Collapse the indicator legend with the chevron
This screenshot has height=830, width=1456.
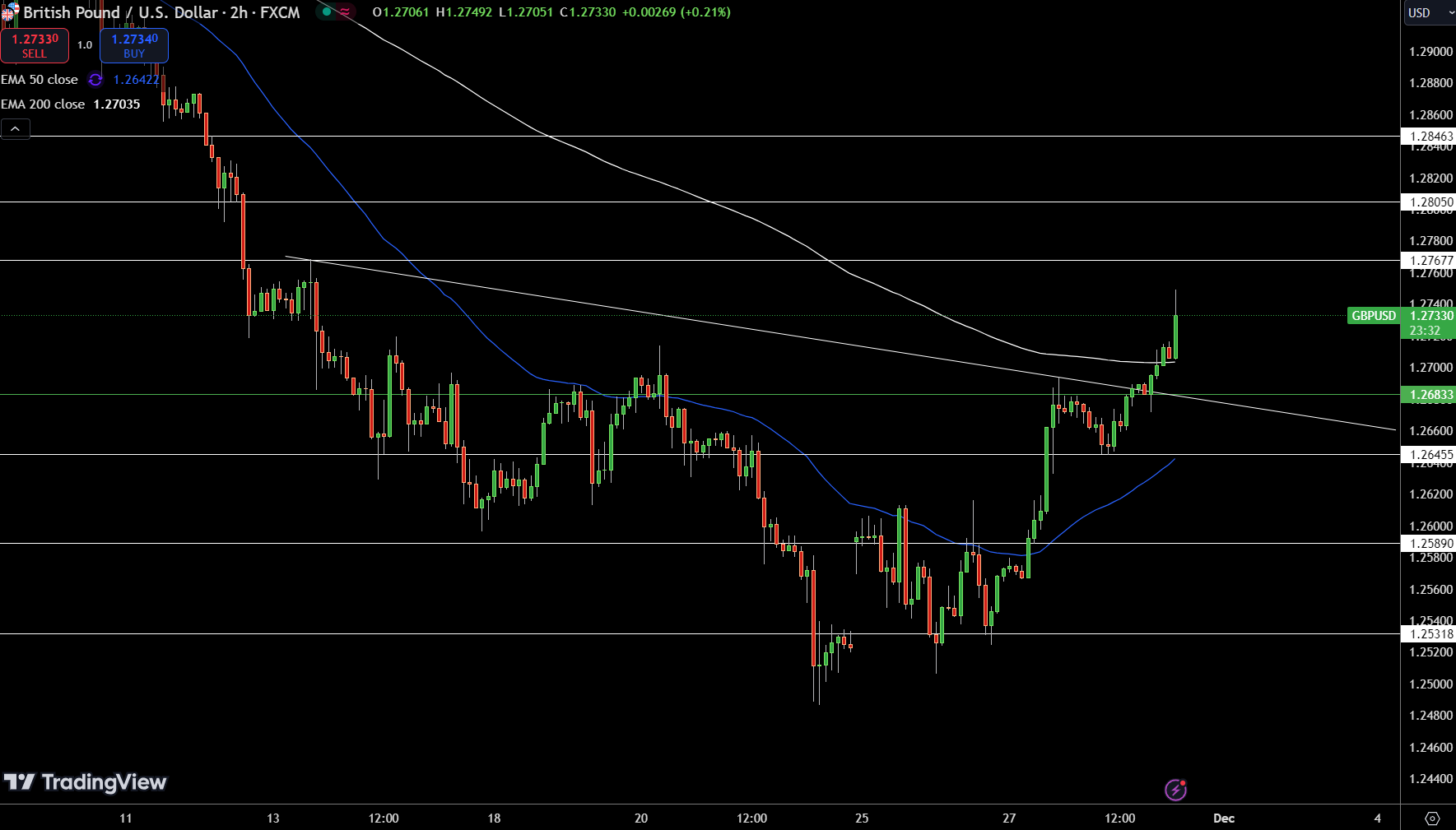click(16, 128)
